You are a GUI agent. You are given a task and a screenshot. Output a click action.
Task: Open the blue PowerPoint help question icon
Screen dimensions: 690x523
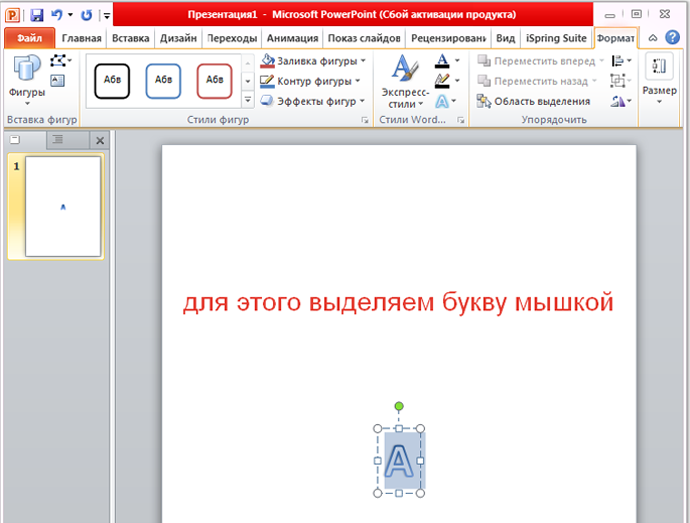[672, 37]
